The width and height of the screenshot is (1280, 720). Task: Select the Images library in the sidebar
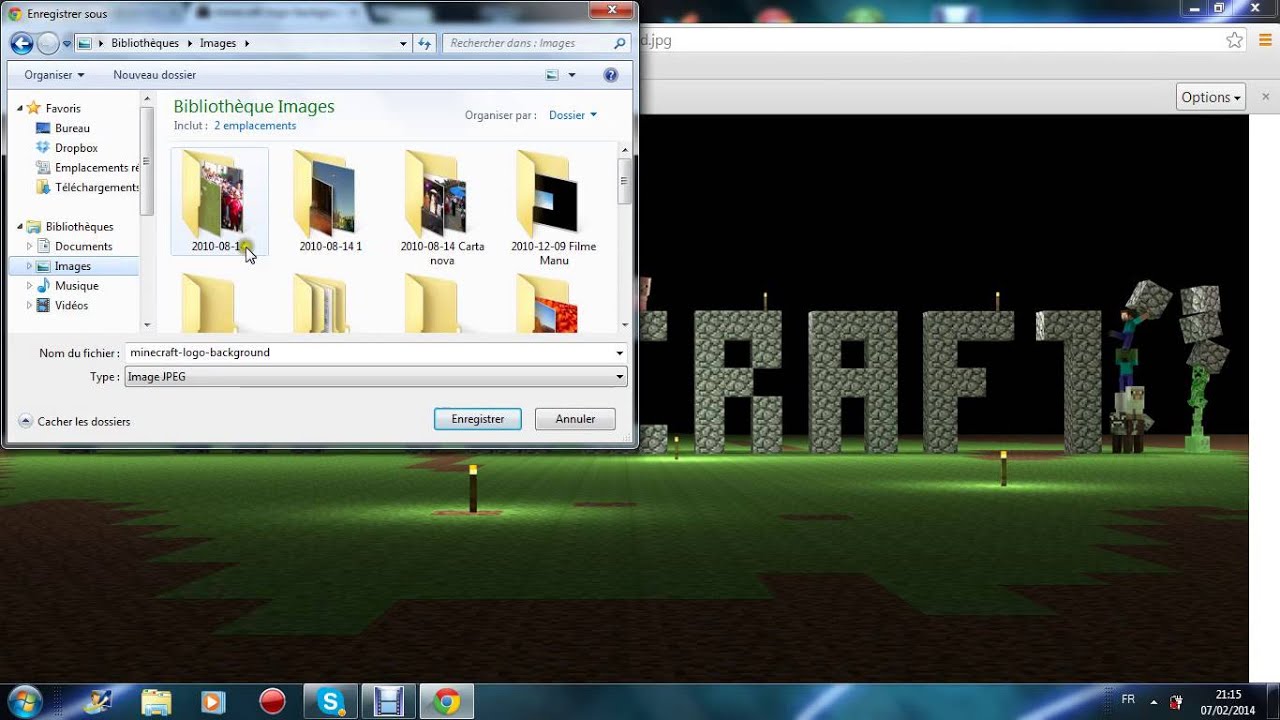click(x=73, y=266)
